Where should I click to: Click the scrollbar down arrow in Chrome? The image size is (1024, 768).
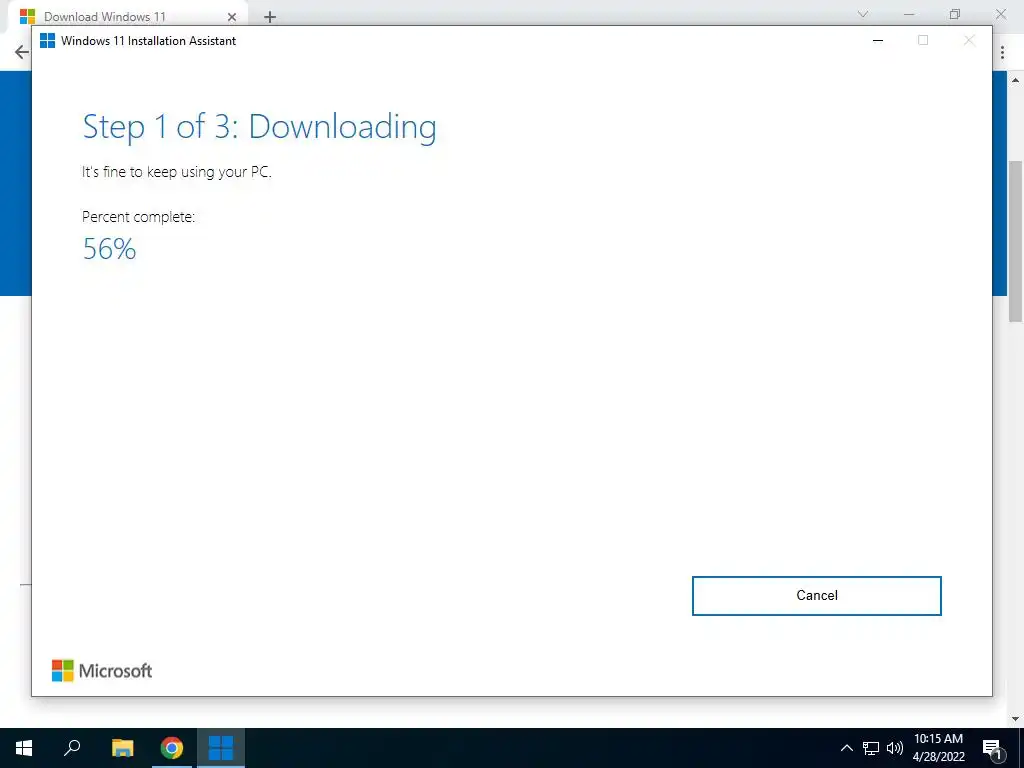click(1016, 719)
